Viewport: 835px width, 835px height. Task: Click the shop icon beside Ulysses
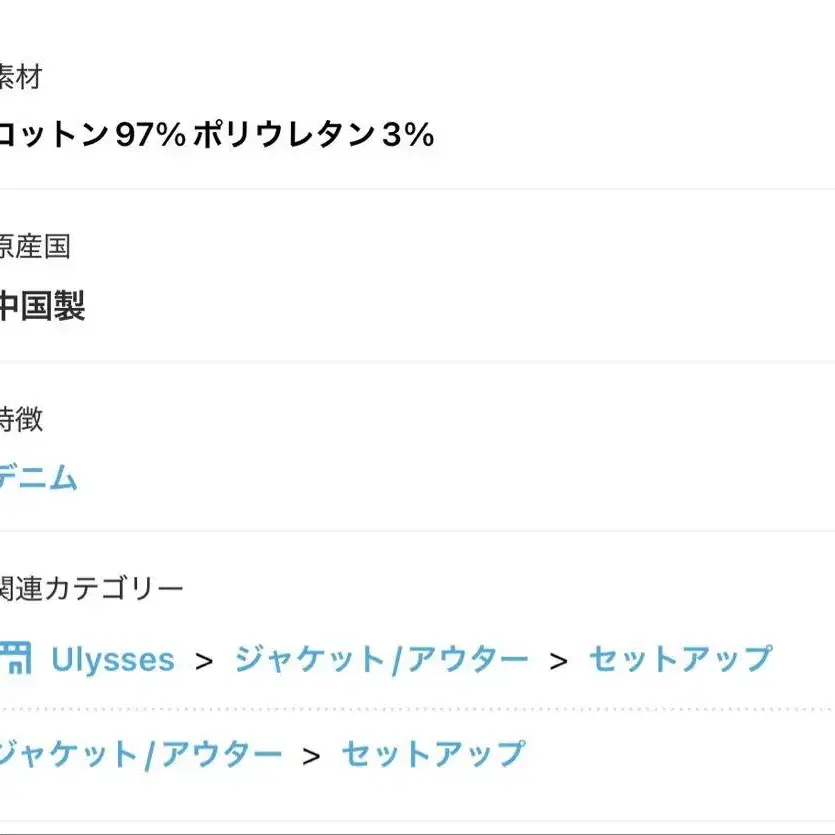pyautogui.click(x=14, y=660)
